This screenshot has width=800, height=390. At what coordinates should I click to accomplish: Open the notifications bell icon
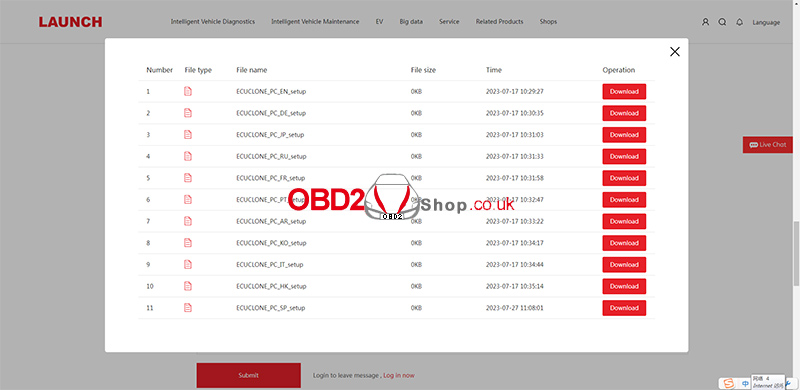tap(739, 22)
